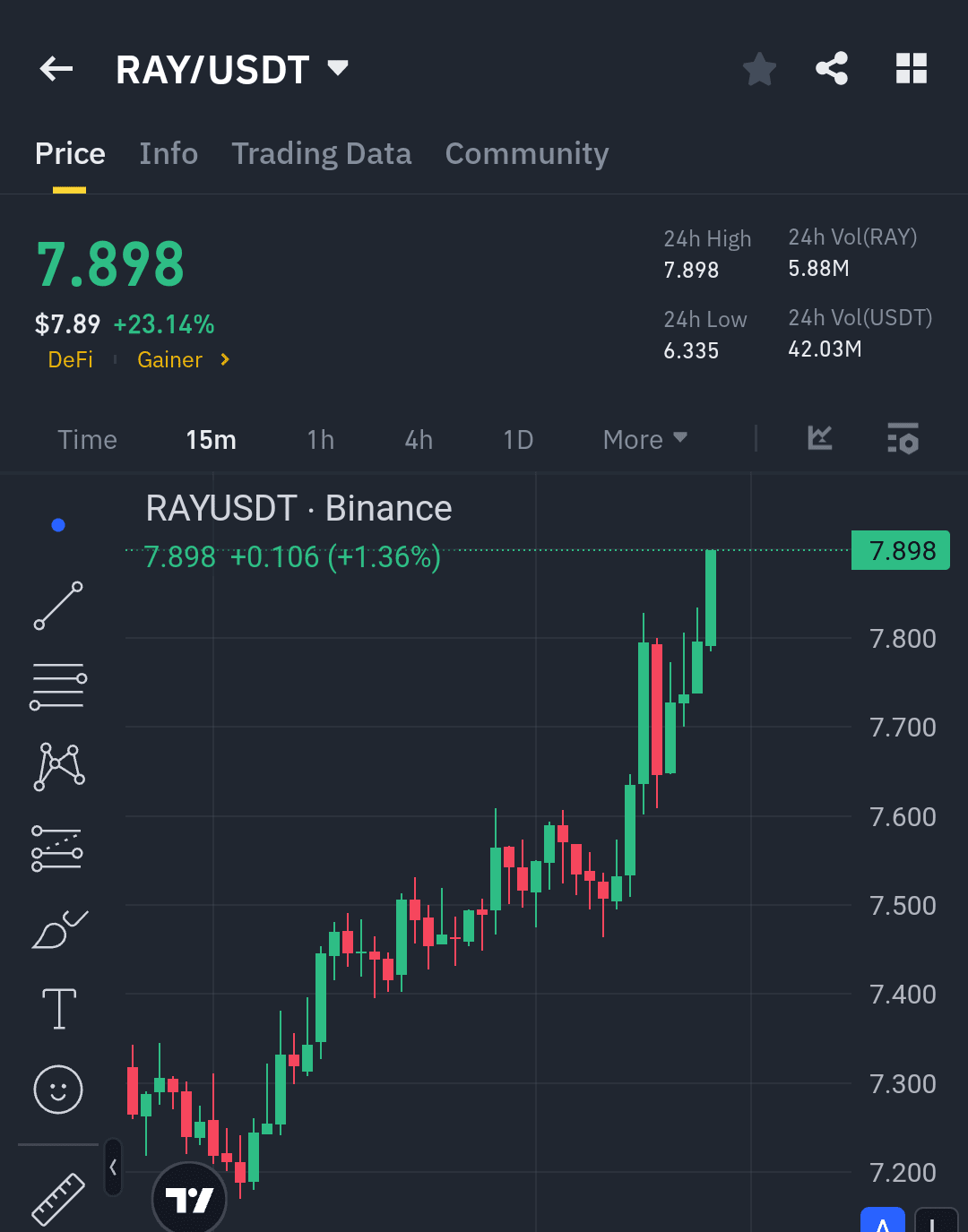Switch chart interval to 4h

coord(419,440)
